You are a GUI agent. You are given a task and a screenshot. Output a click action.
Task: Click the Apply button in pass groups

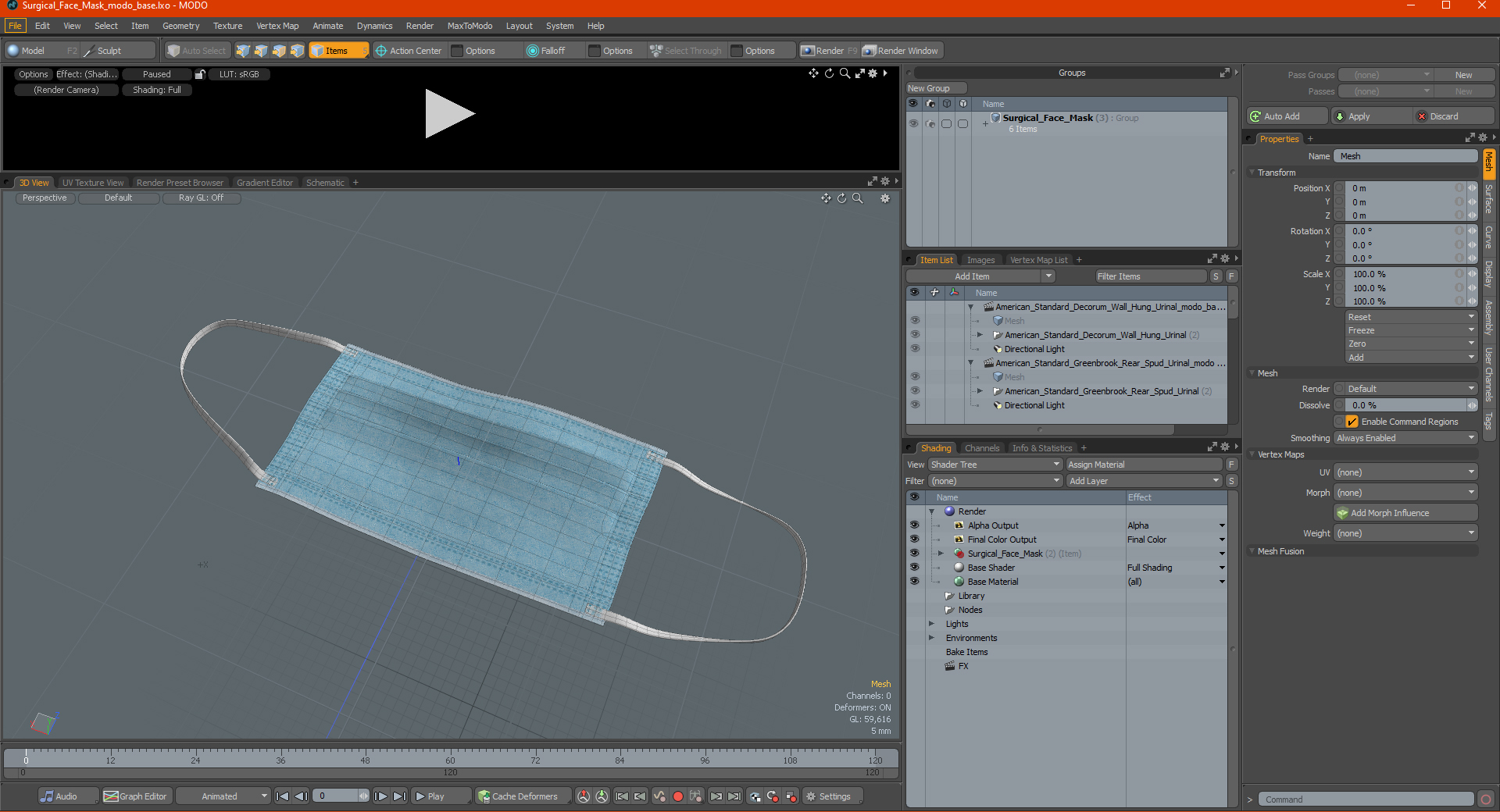tap(1373, 116)
